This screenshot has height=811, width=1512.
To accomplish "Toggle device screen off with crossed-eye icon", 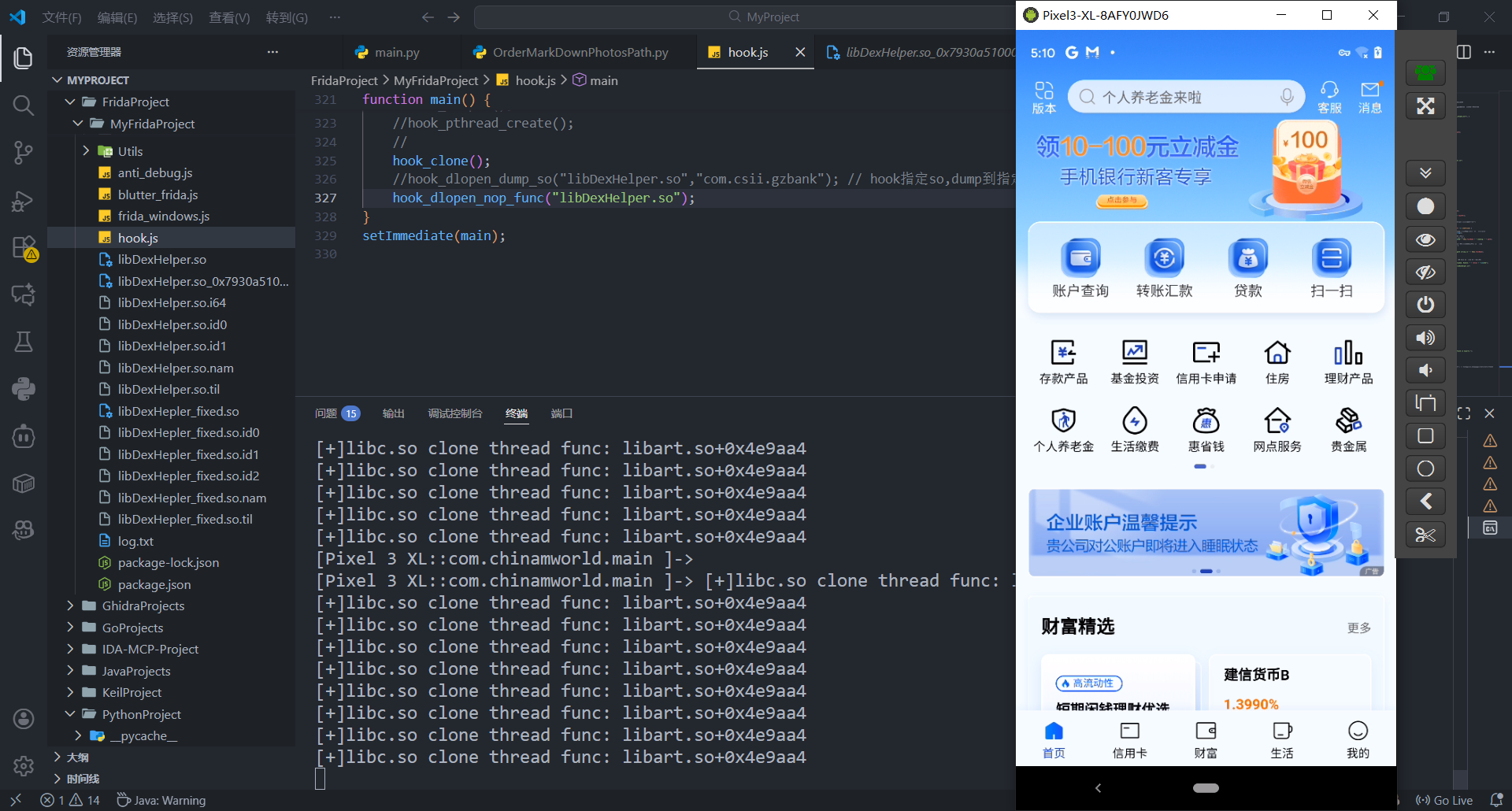I will (x=1425, y=272).
